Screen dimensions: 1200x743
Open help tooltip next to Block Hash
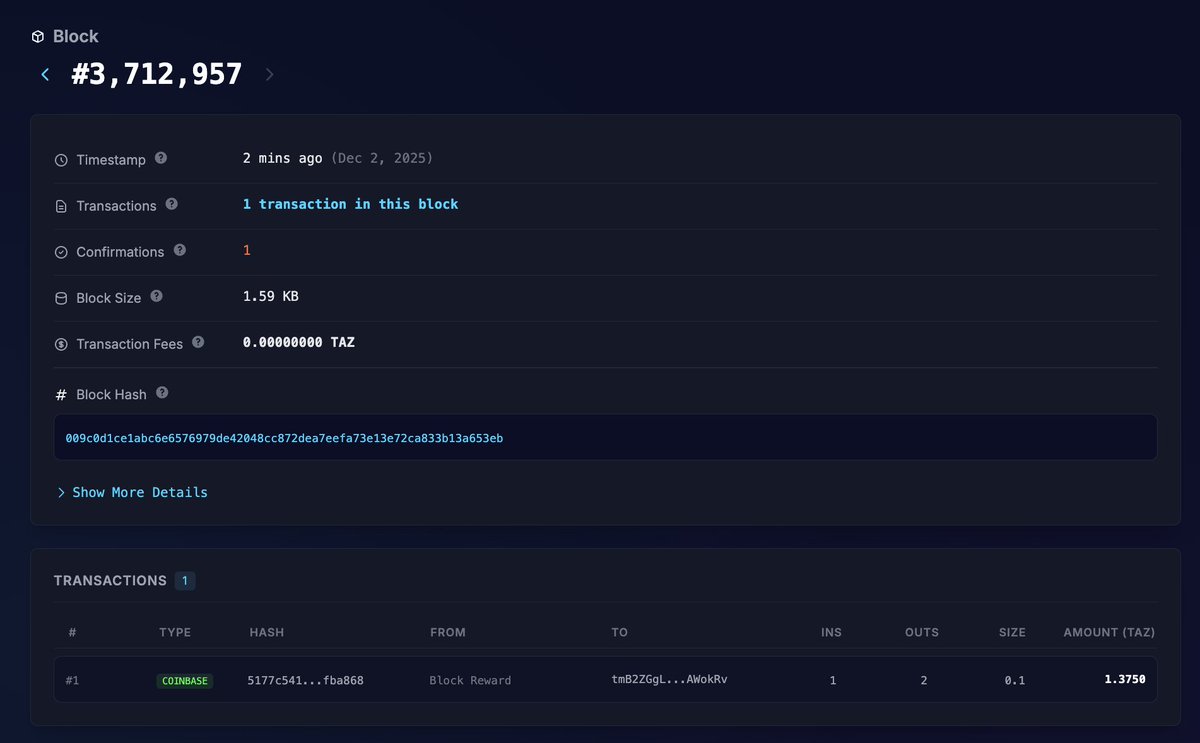162,393
